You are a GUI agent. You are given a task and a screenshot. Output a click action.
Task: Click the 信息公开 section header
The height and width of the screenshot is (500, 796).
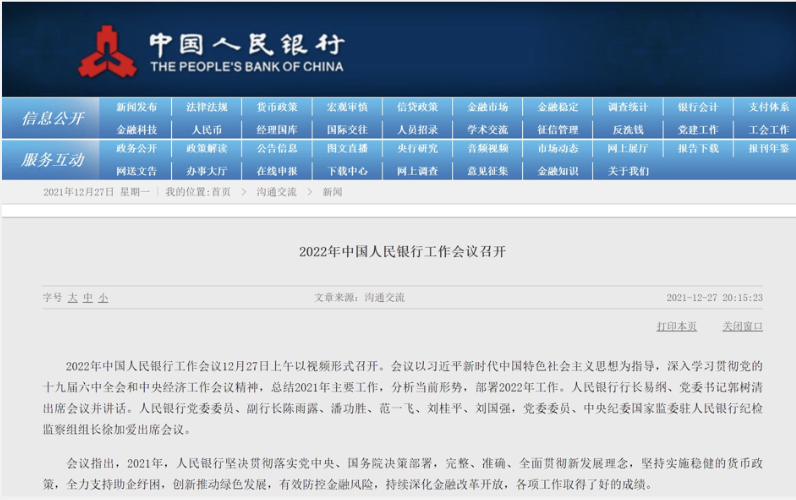pyautogui.click(x=52, y=118)
